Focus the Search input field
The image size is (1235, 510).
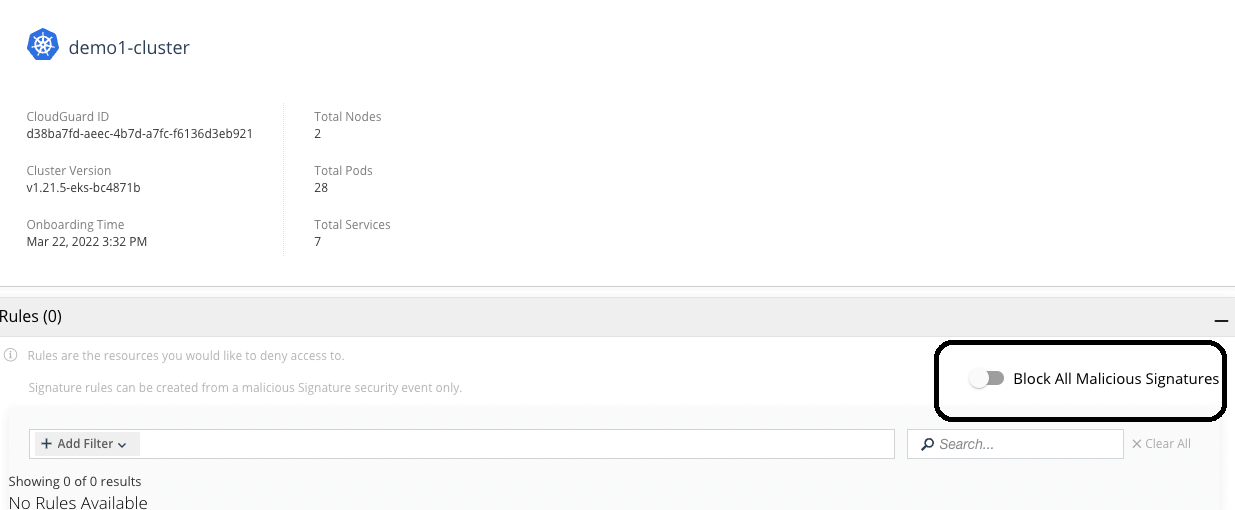[x=1015, y=444]
